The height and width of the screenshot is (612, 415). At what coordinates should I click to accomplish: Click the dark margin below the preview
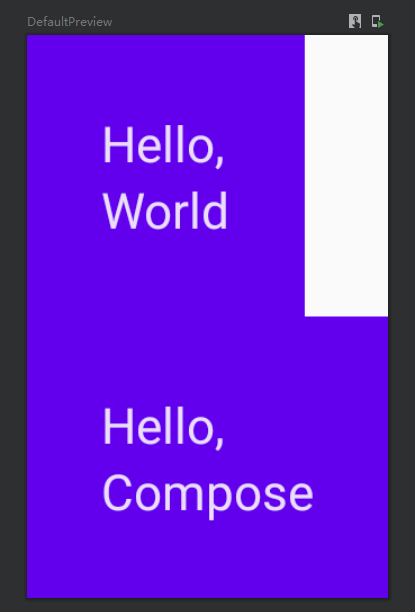207,605
